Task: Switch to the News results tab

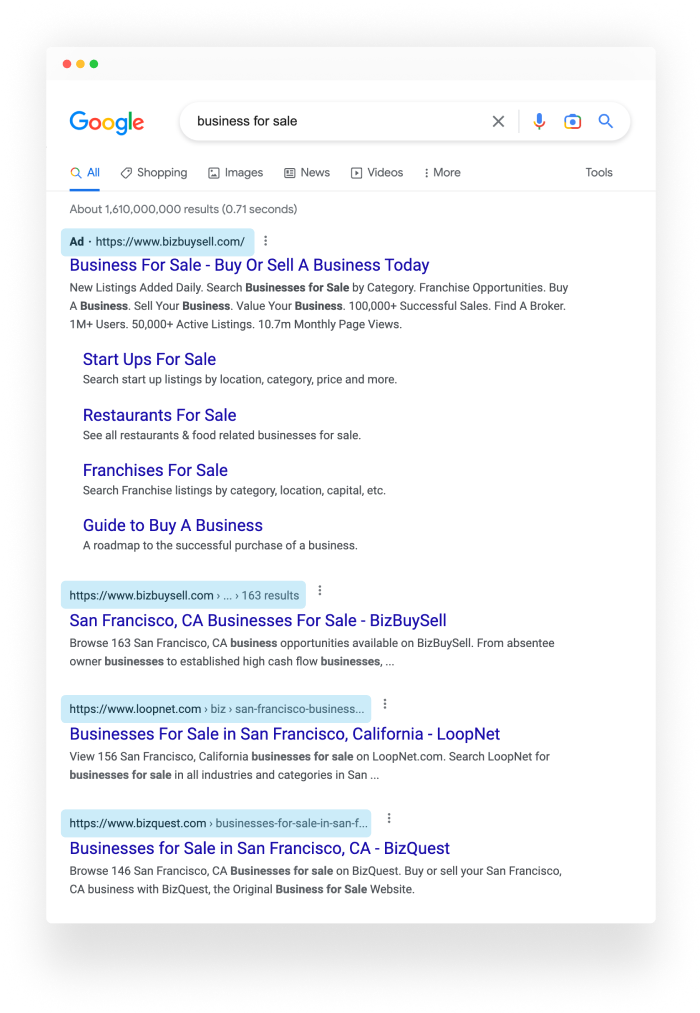Action: [x=307, y=172]
